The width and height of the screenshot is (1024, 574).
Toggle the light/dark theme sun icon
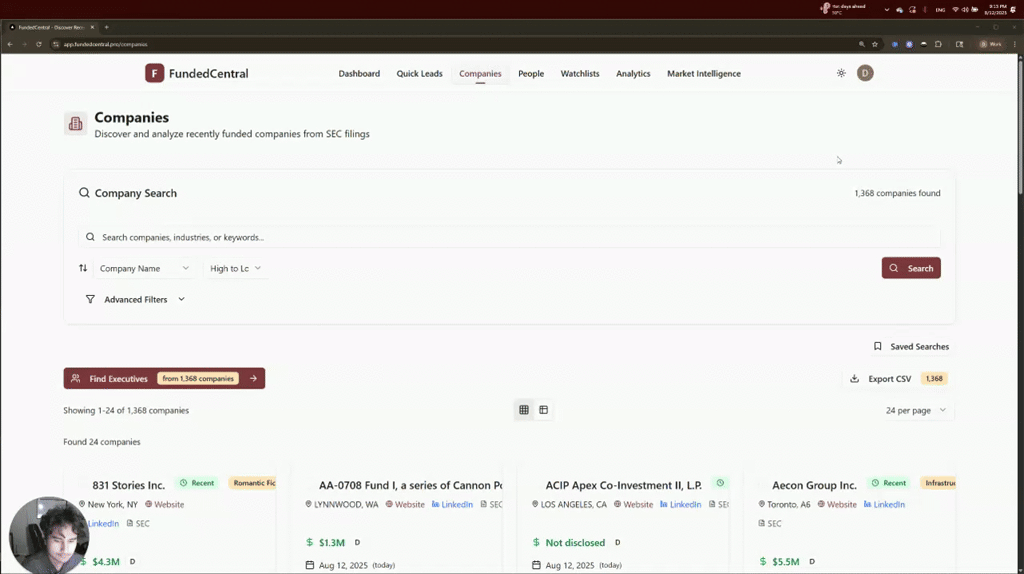pos(841,73)
